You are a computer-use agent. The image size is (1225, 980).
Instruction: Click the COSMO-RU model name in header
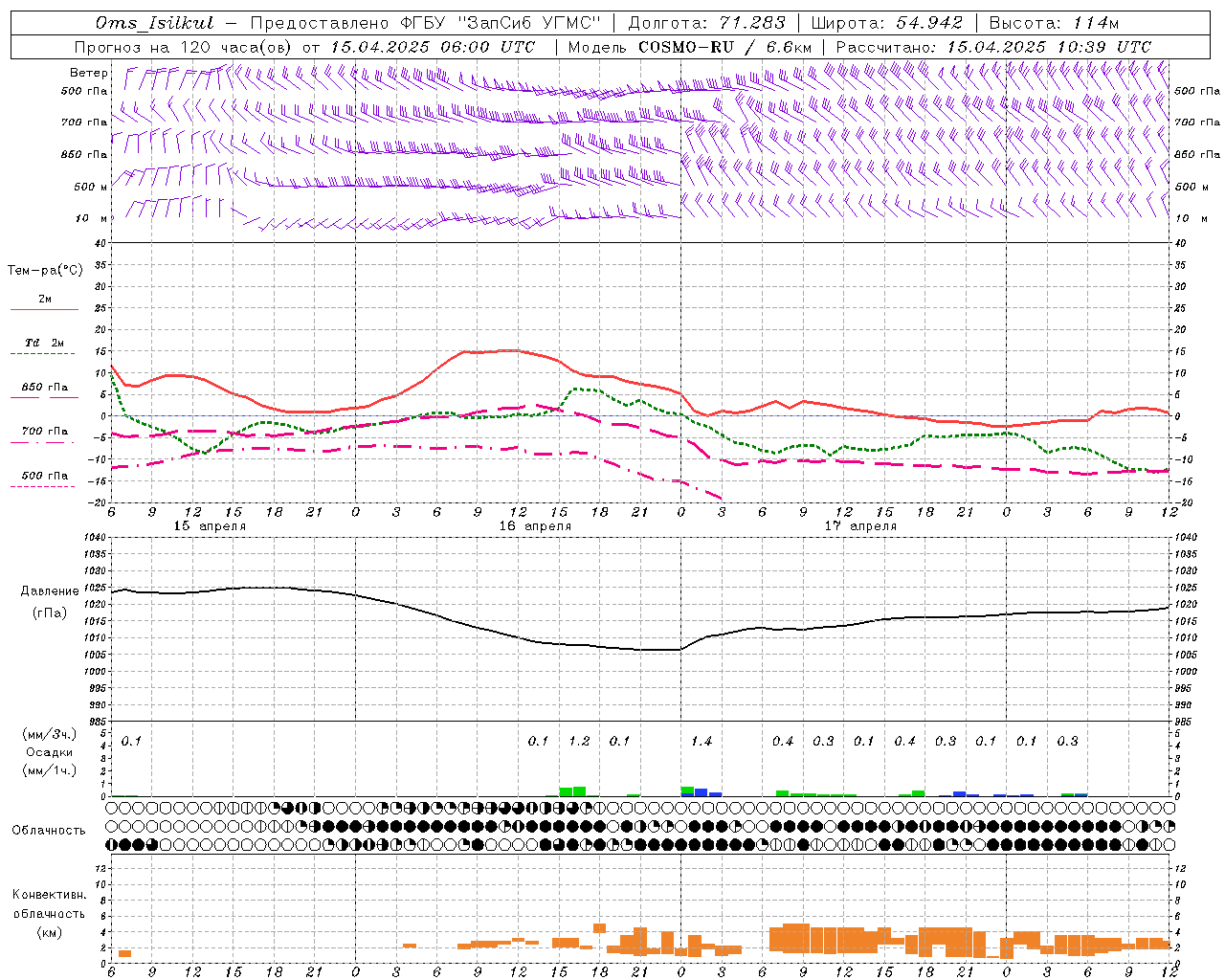click(685, 47)
